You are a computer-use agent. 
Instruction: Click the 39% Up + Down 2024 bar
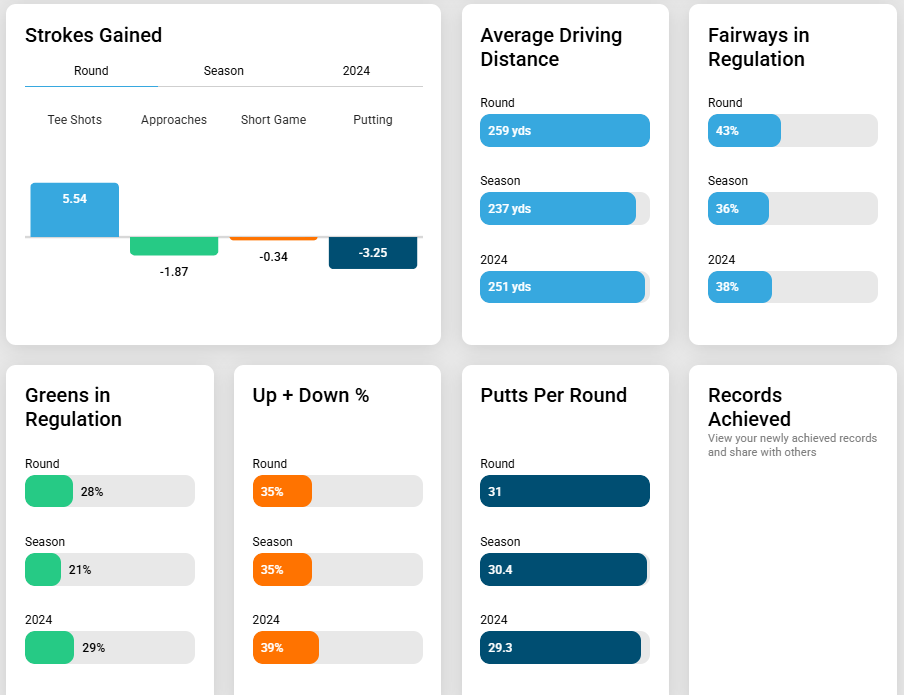(286, 648)
